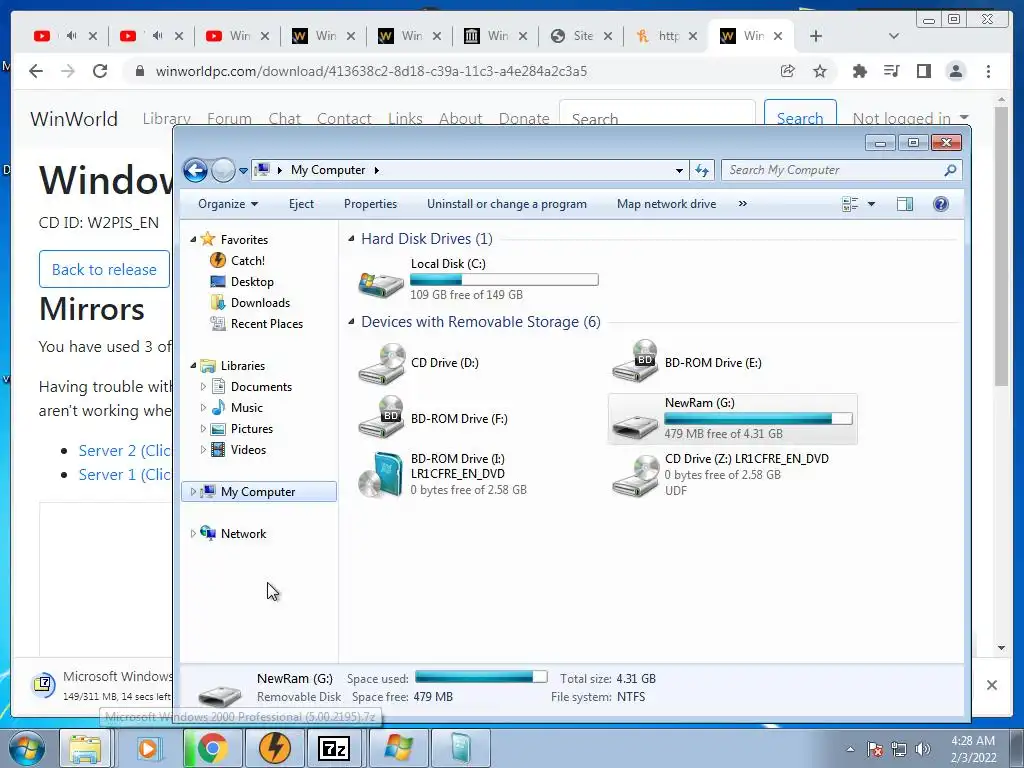
Task: Open Explorer Help question mark icon
Action: pyautogui.click(x=940, y=204)
